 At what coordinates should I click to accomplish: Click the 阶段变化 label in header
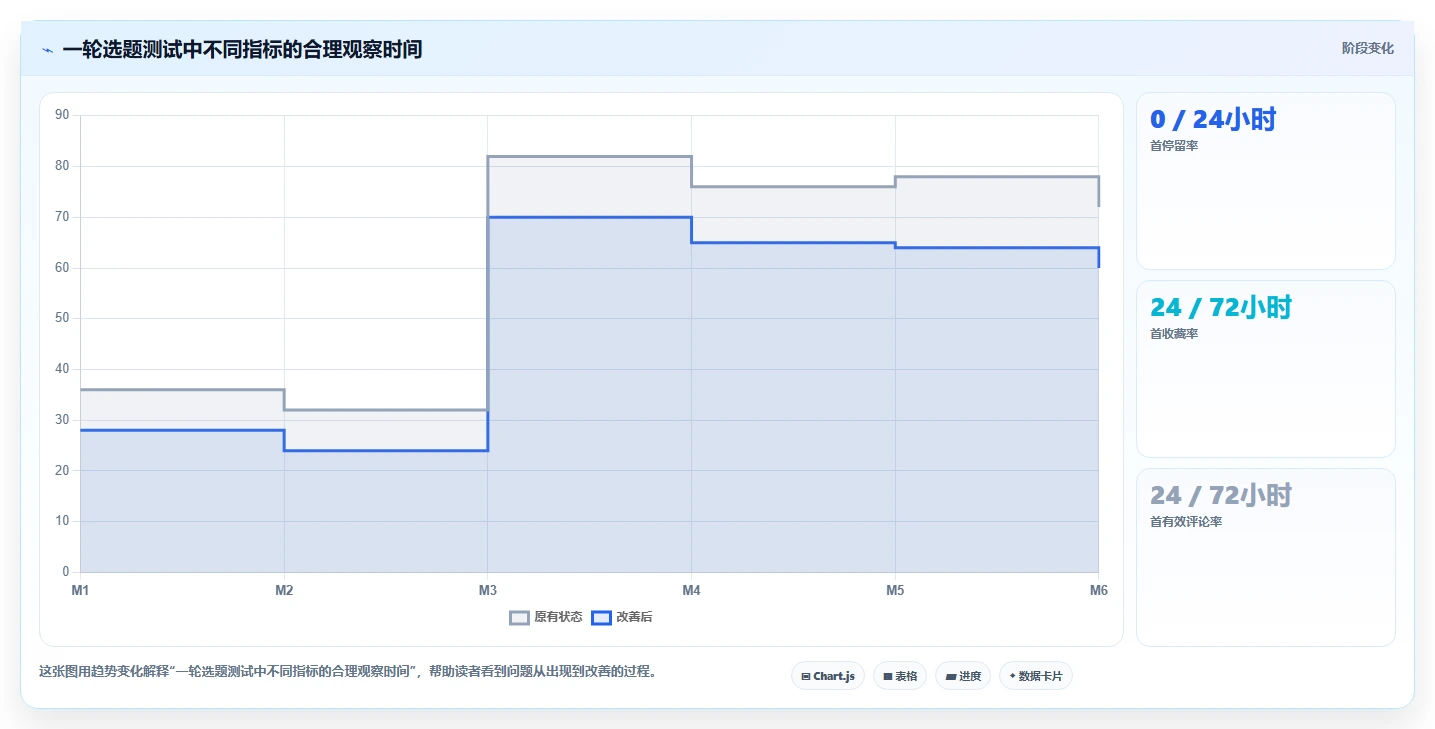point(1367,49)
